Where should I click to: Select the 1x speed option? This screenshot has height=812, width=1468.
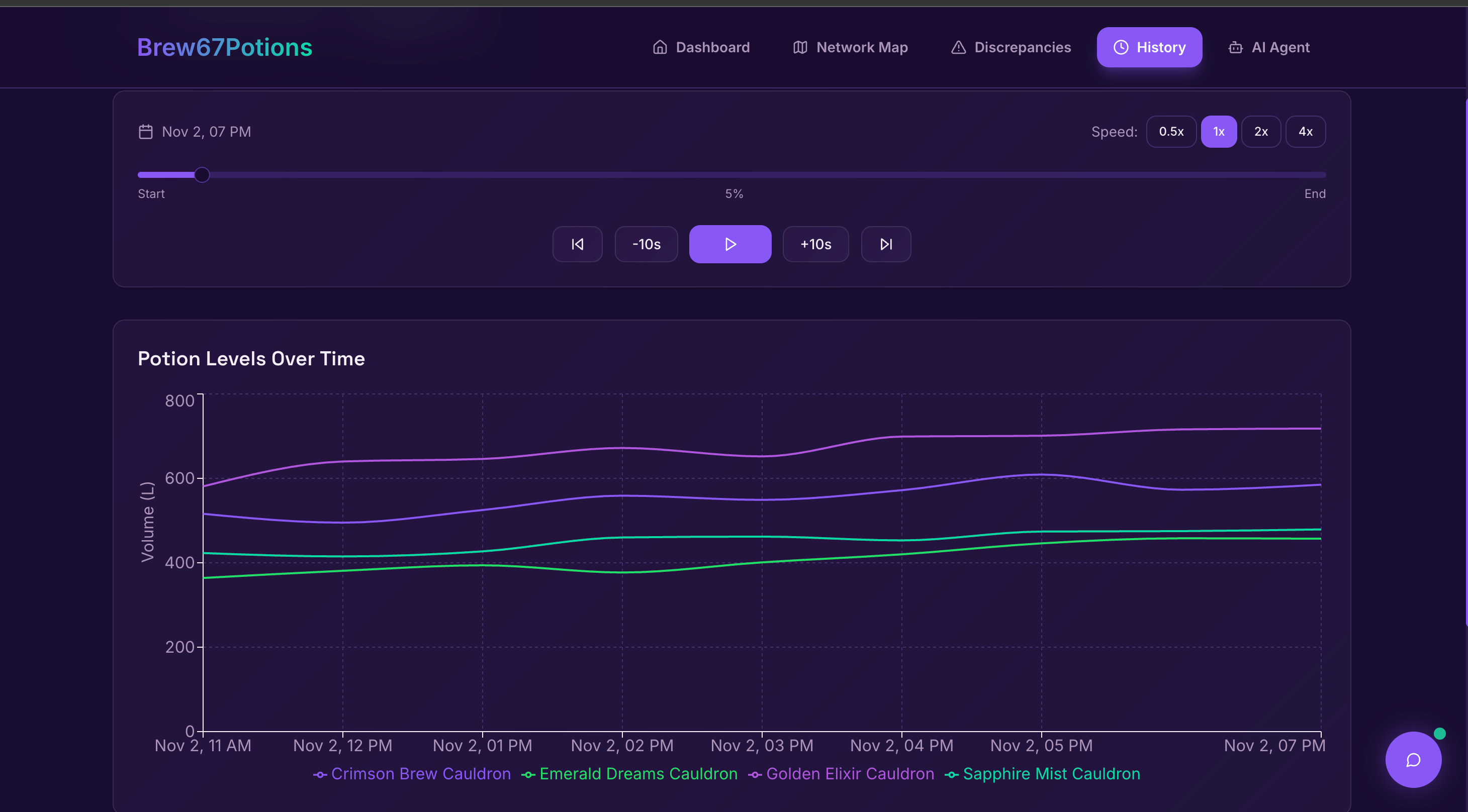click(1219, 132)
